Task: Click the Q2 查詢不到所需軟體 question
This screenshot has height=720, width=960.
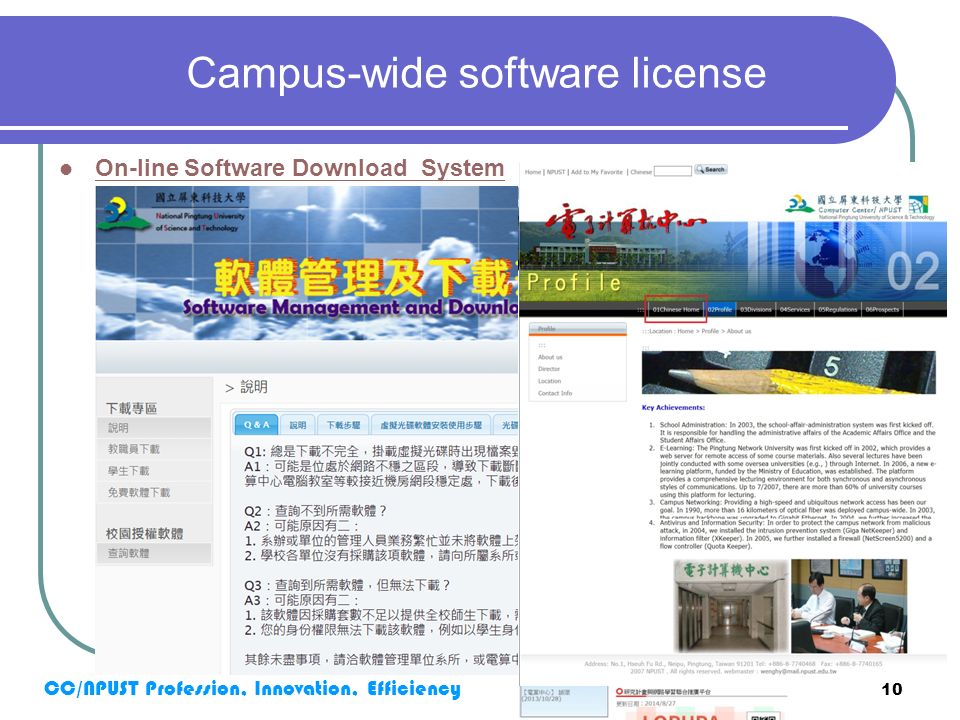Action: click(315, 511)
